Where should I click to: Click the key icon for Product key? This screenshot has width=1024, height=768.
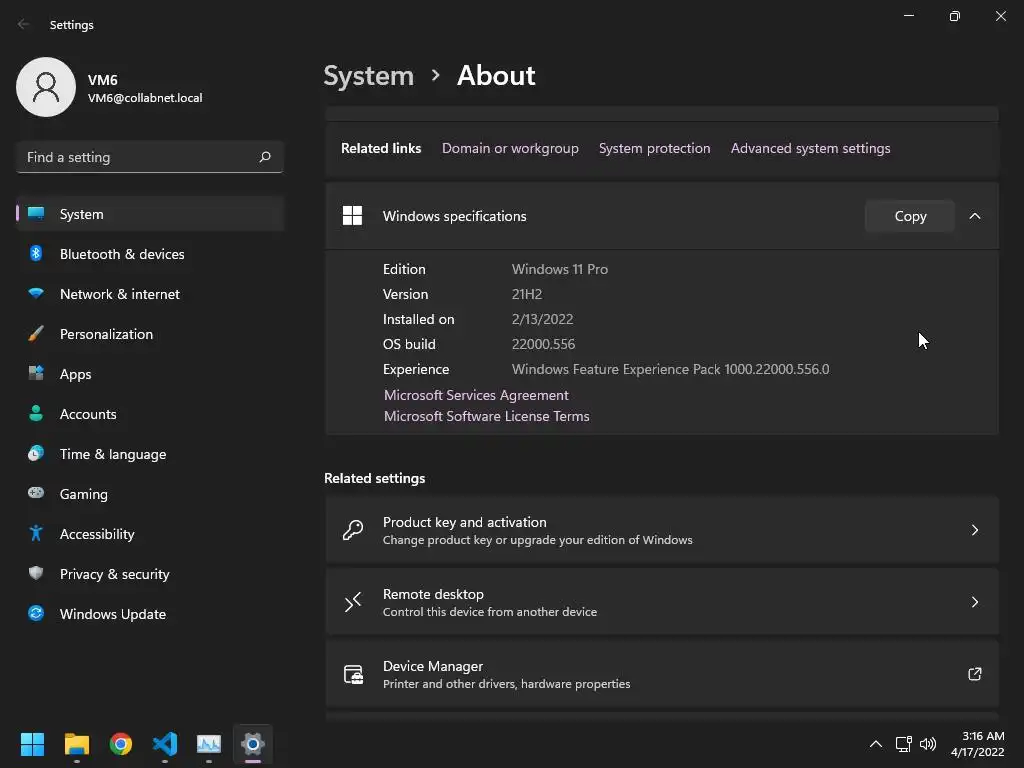(353, 530)
